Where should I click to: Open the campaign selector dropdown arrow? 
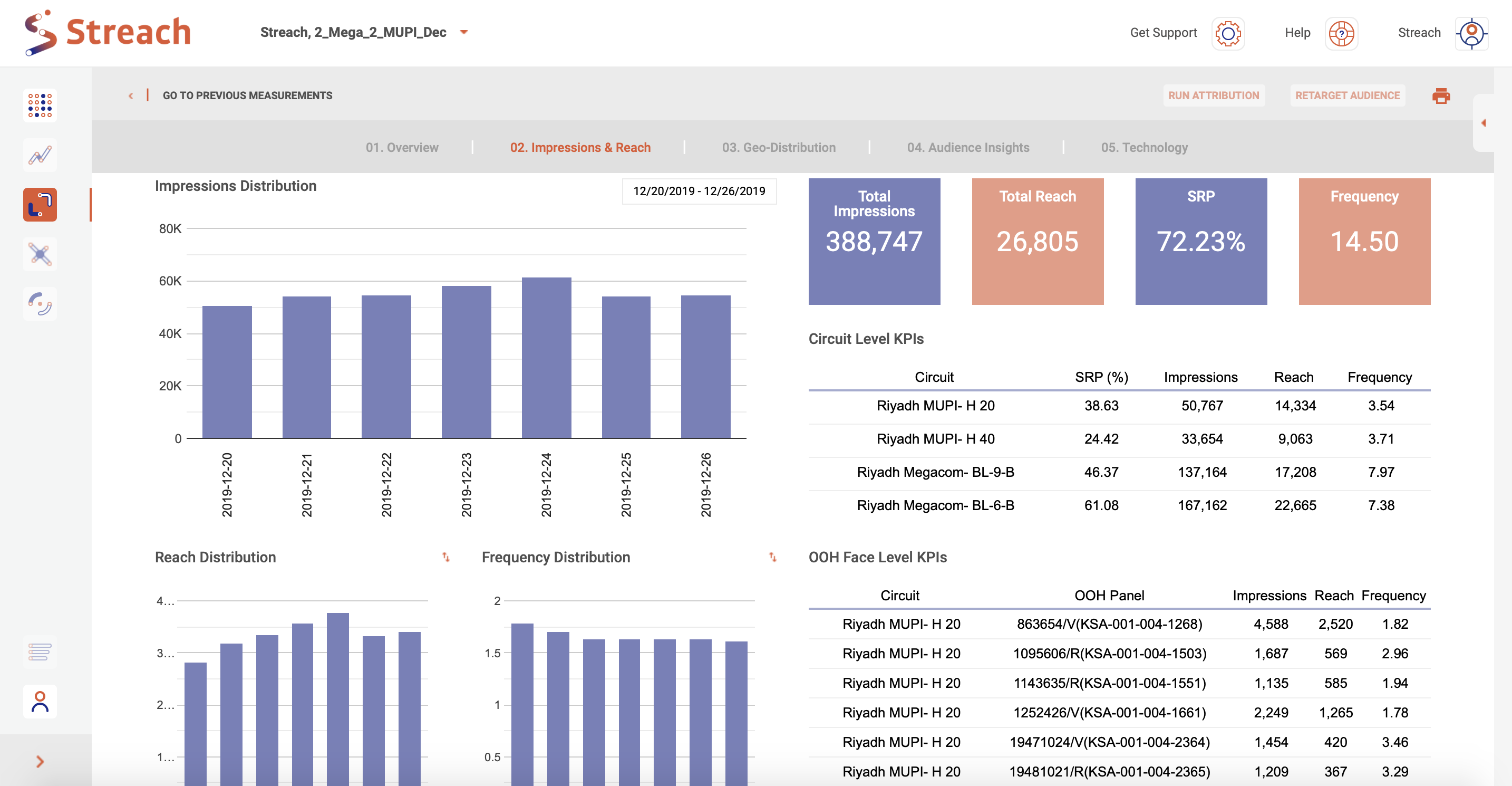coord(464,32)
